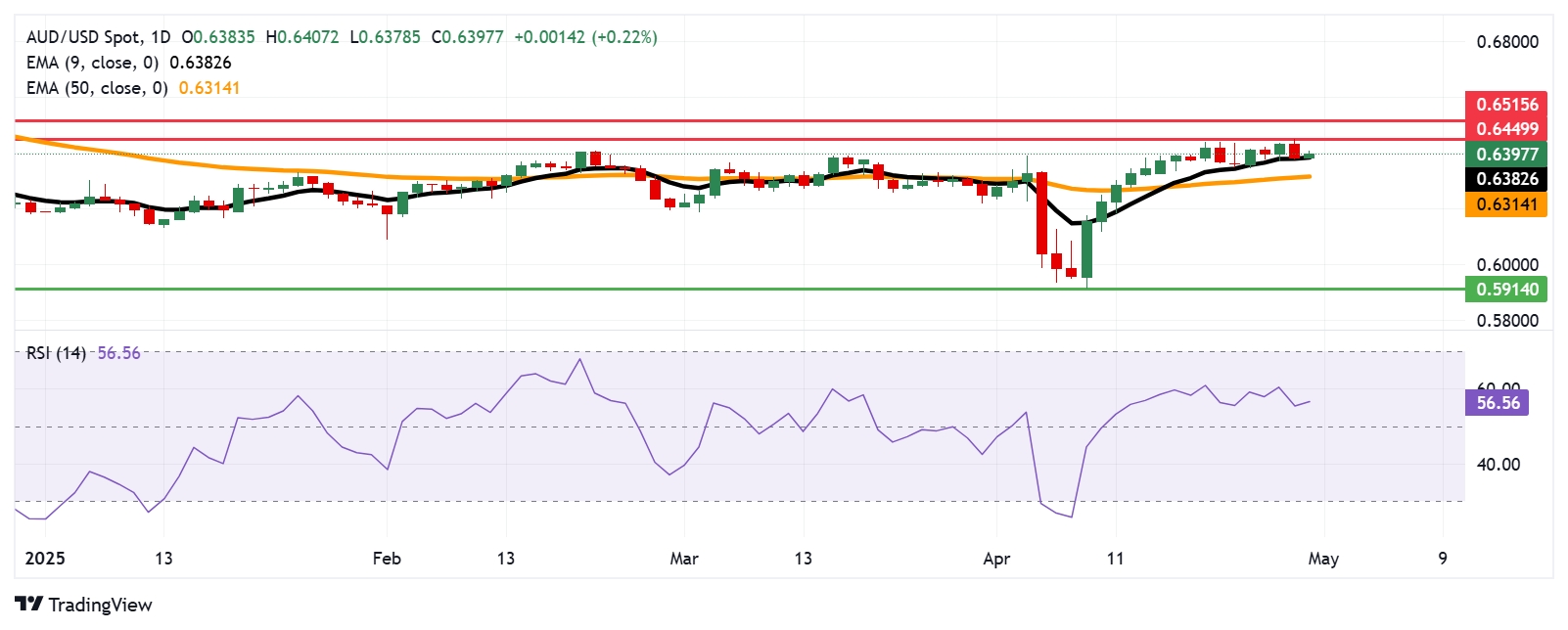The width and height of the screenshot is (1568, 630).
Task: Click the red 0.65156 price label
Action: (x=1506, y=104)
